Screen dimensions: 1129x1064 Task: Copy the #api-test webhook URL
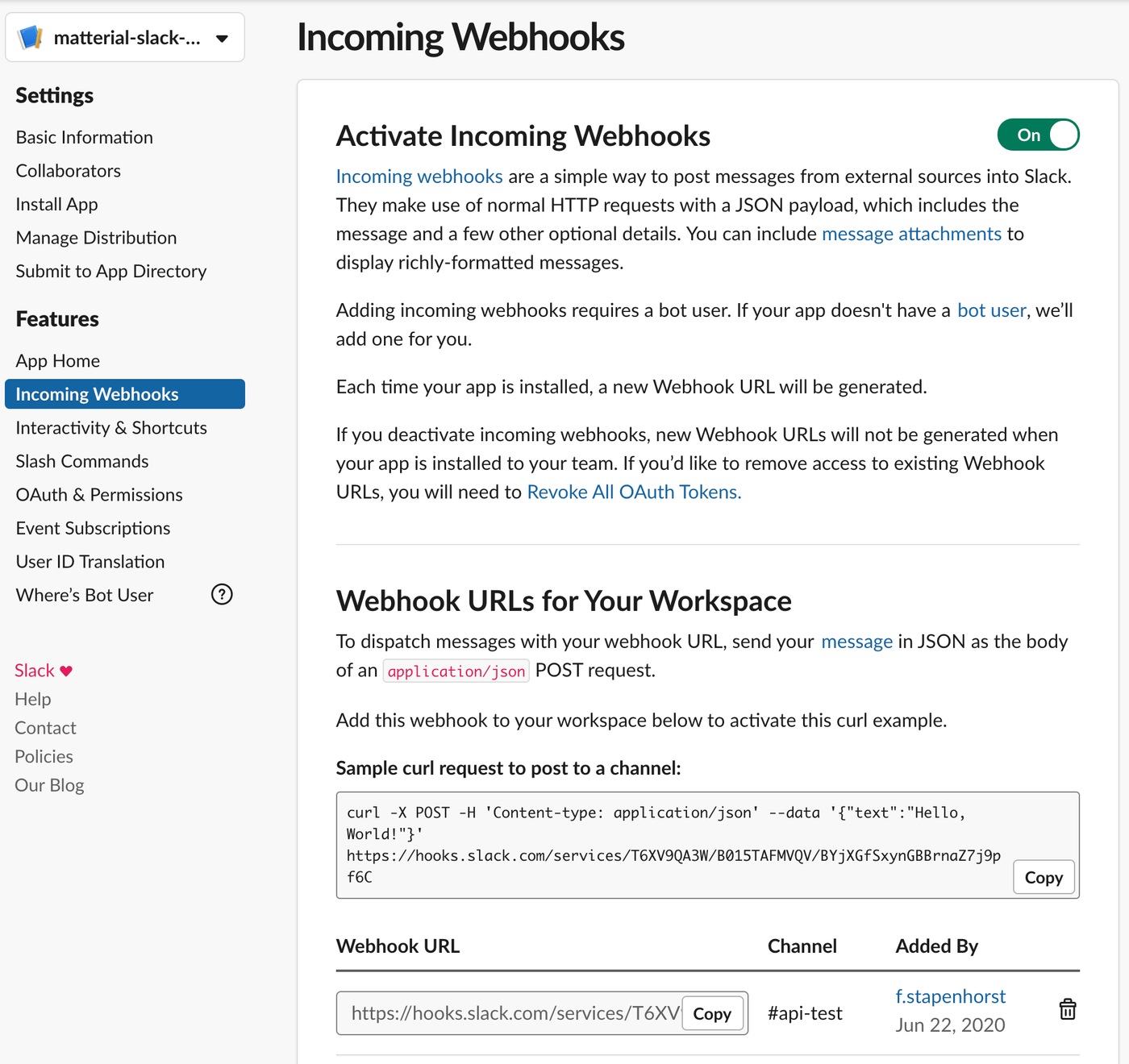click(x=712, y=1013)
